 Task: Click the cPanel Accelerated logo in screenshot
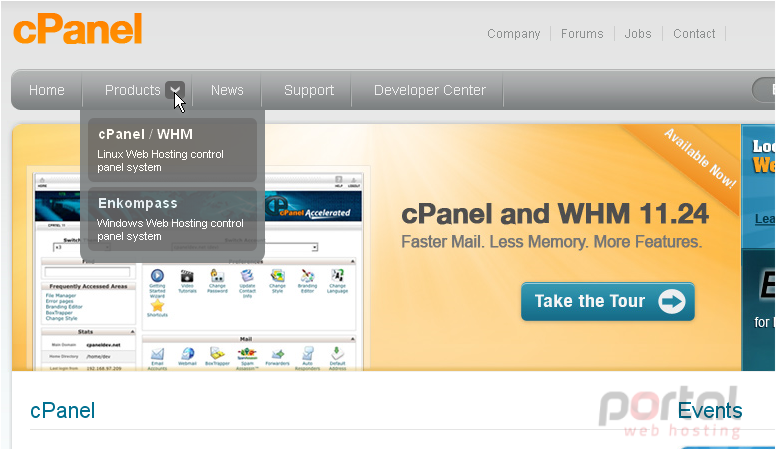(309, 208)
